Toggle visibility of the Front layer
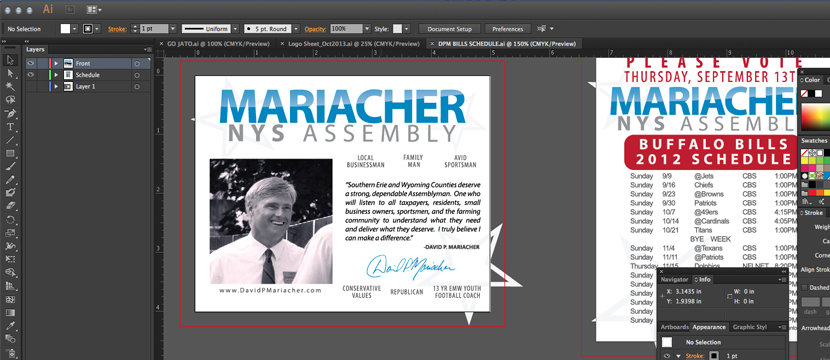The width and height of the screenshot is (830, 360). (30, 64)
